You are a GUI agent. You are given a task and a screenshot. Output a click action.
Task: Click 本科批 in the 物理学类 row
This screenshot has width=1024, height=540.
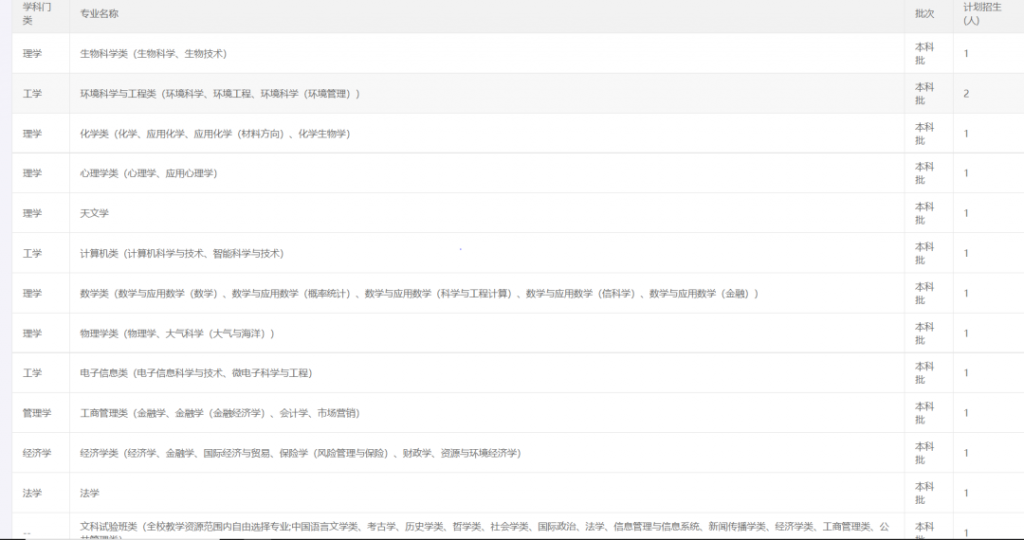pos(924,334)
